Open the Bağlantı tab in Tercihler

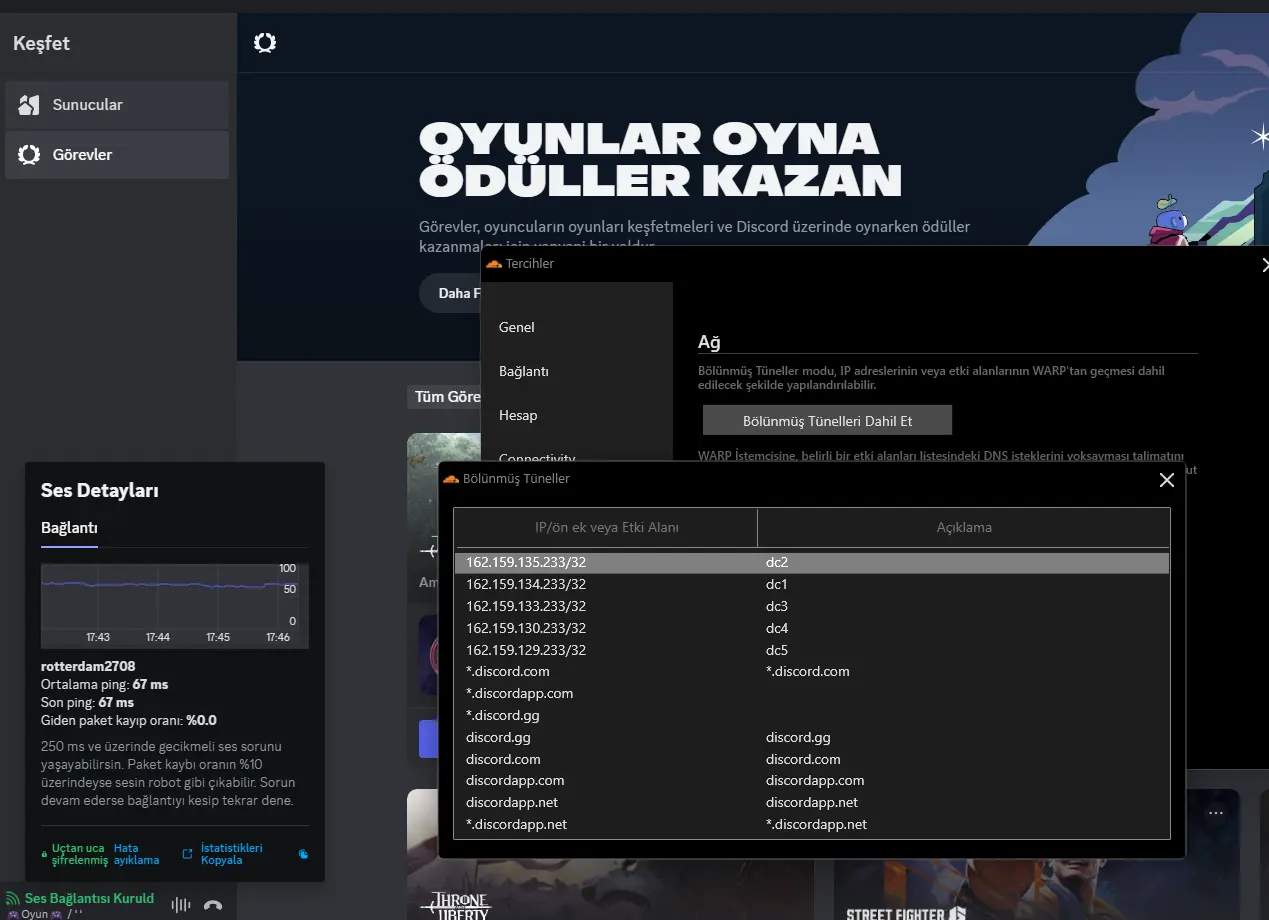(x=524, y=371)
